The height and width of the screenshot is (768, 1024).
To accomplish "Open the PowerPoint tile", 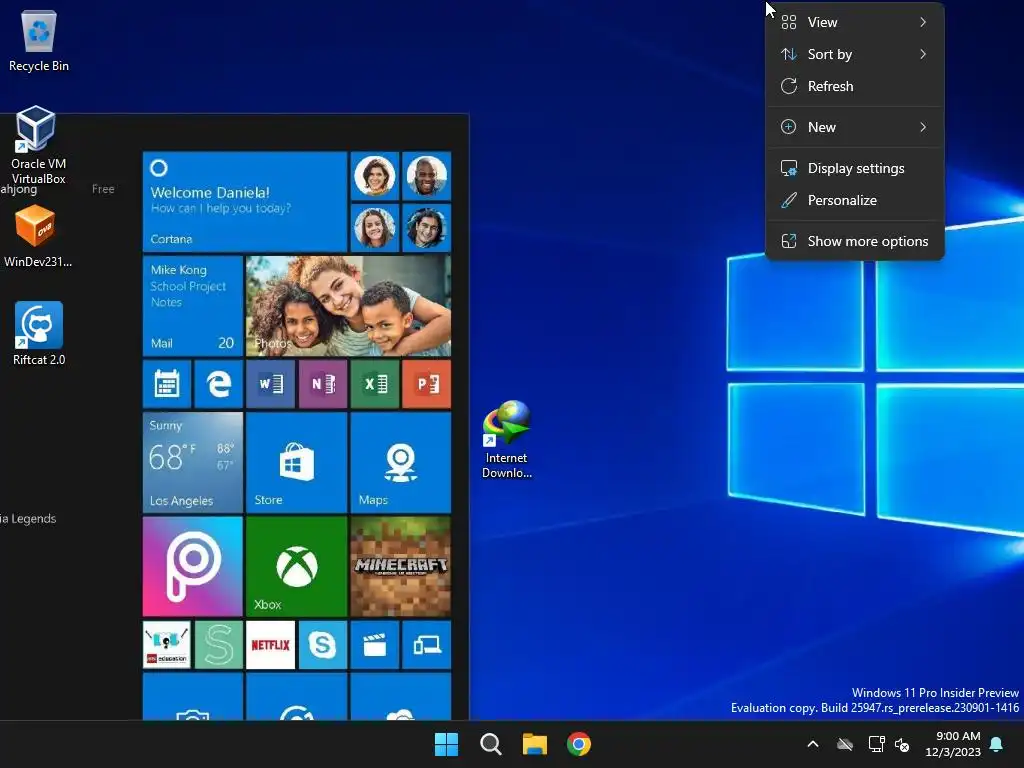I will pyautogui.click(x=426, y=384).
